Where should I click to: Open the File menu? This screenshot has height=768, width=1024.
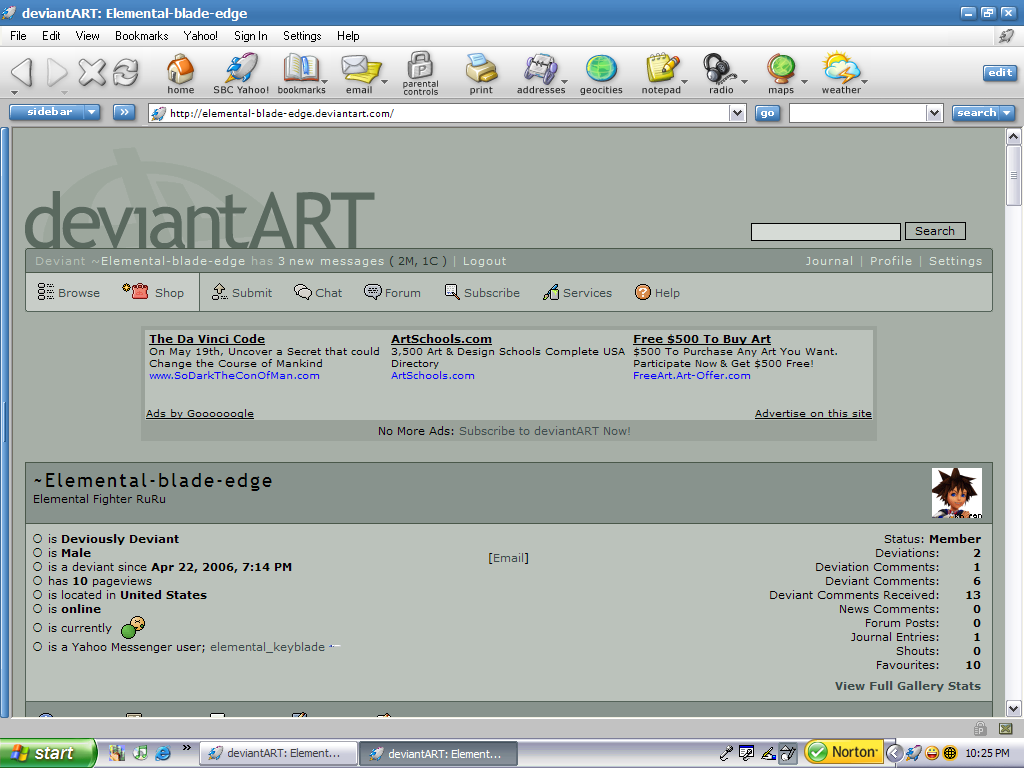(x=18, y=36)
